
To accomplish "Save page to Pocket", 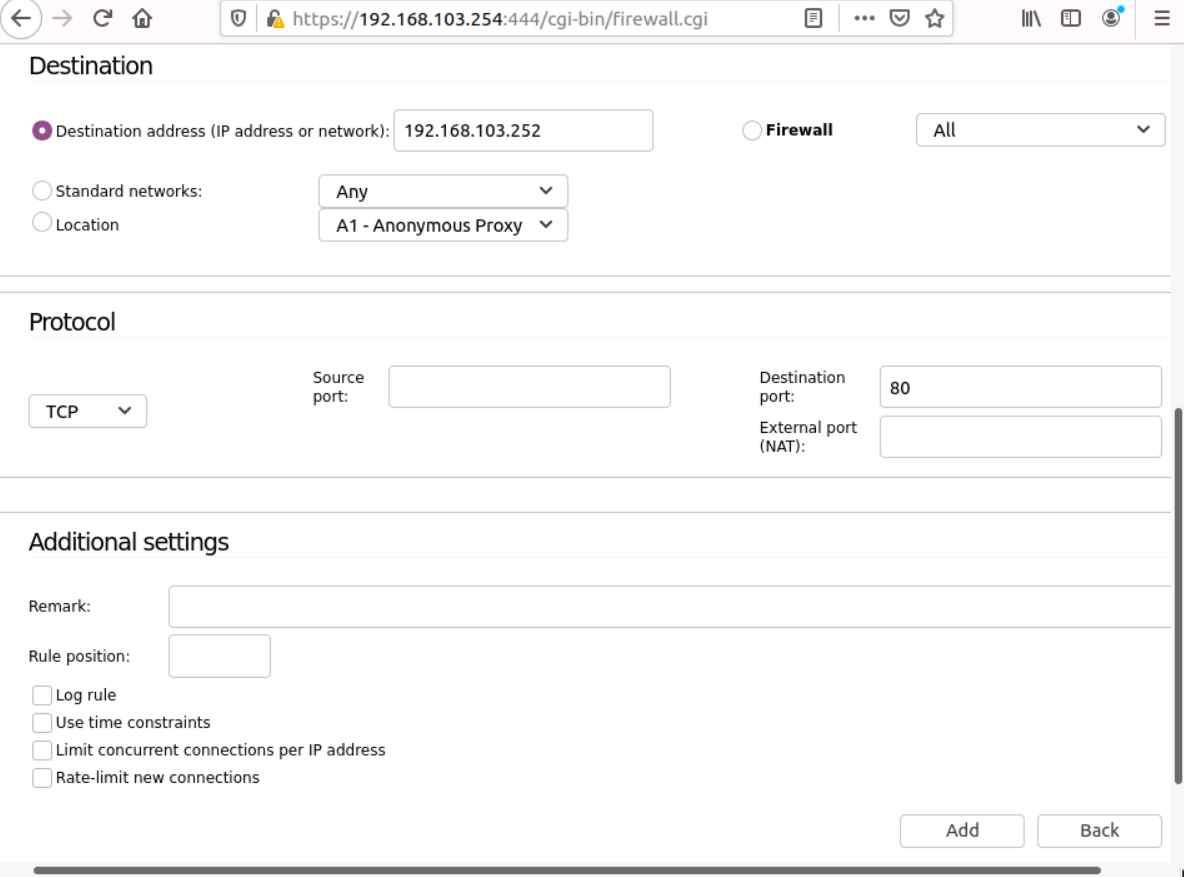I will [900, 20].
